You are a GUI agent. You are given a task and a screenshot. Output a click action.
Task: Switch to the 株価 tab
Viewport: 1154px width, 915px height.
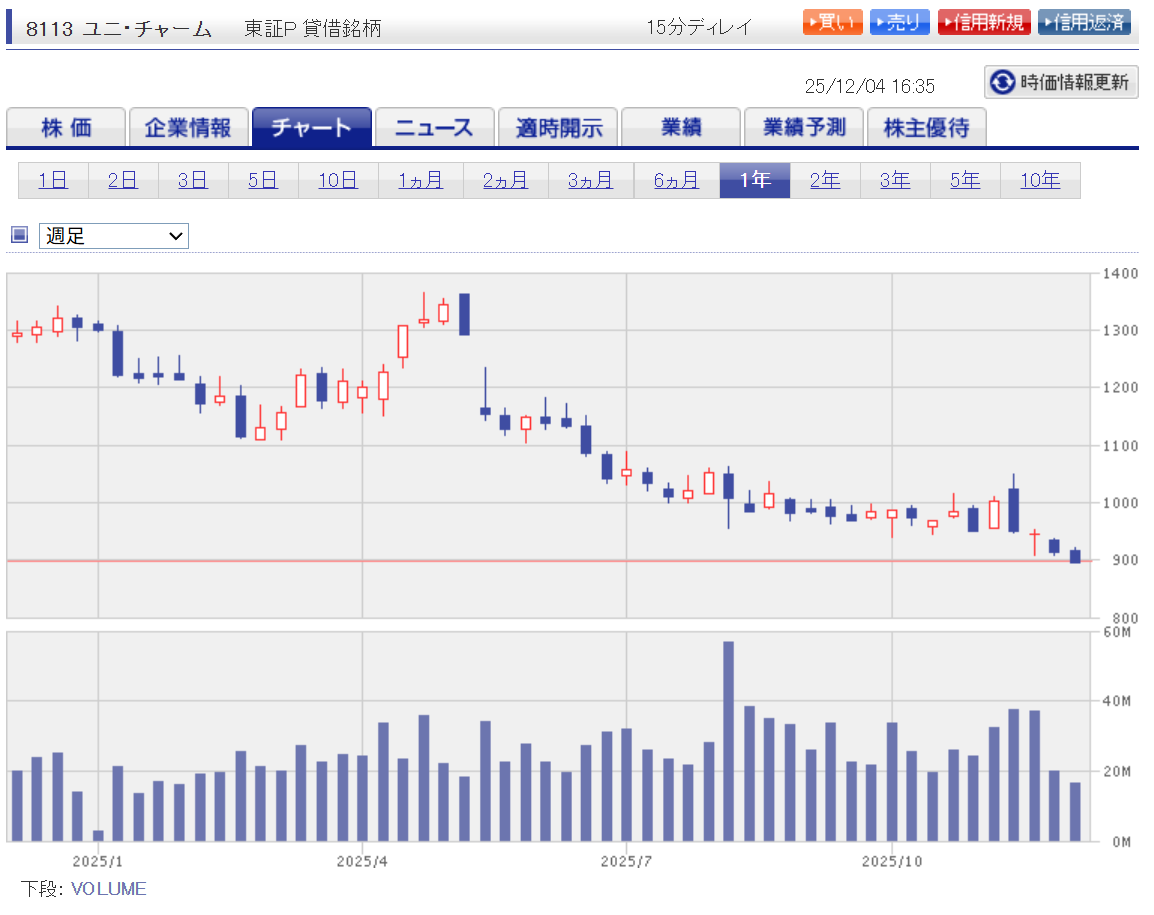[x=66, y=128]
